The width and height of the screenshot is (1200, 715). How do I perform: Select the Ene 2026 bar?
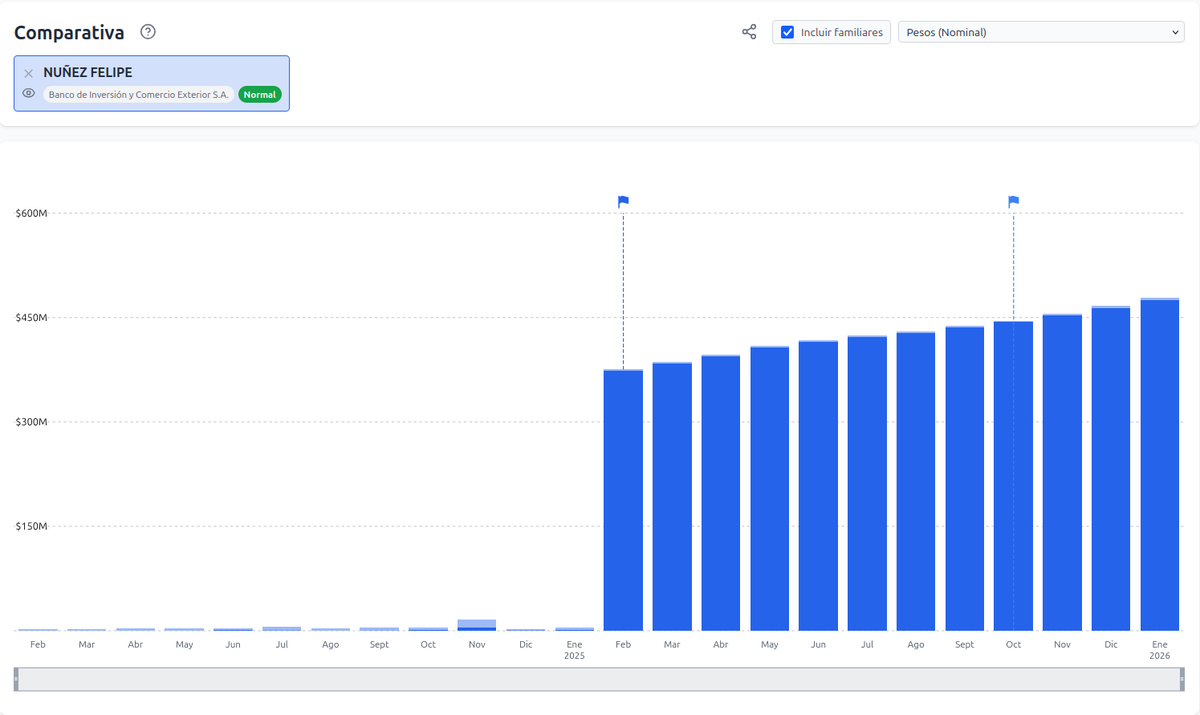point(1160,464)
